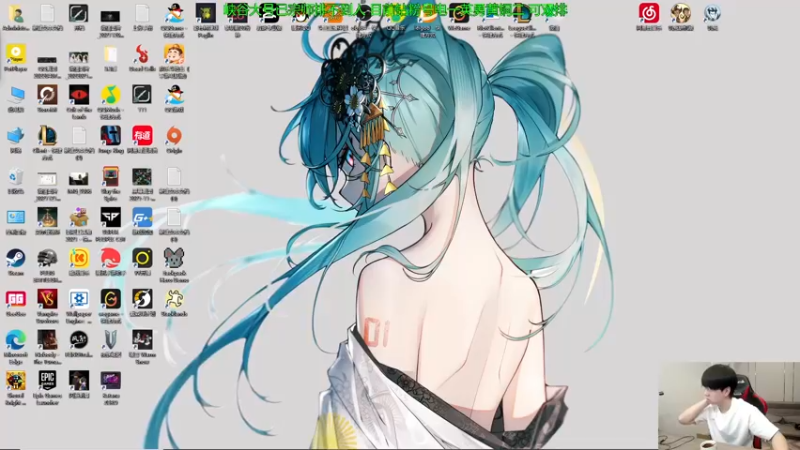
Task: Open the Network desktop icon
Action: tap(16, 136)
